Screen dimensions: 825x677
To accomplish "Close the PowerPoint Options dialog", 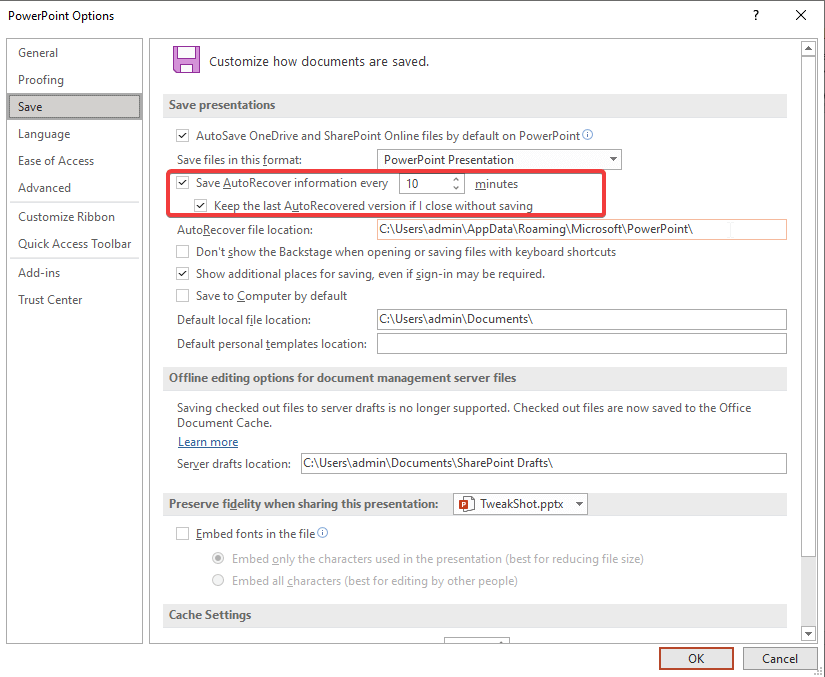I will click(x=801, y=15).
